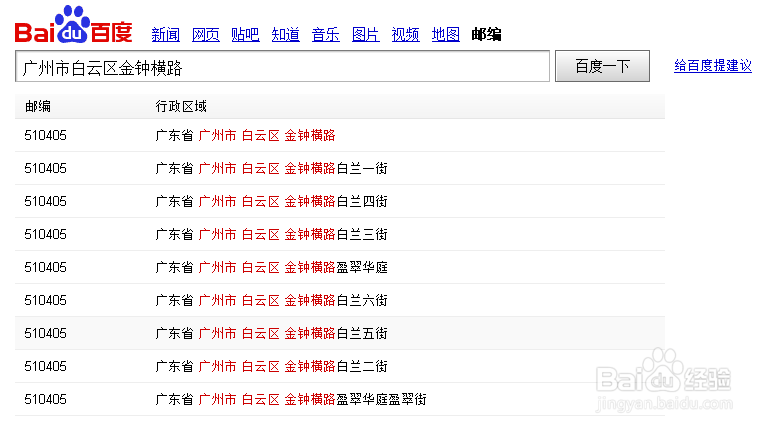Switch to 音乐 music search
This screenshot has height=431, width=778.
(325, 35)
